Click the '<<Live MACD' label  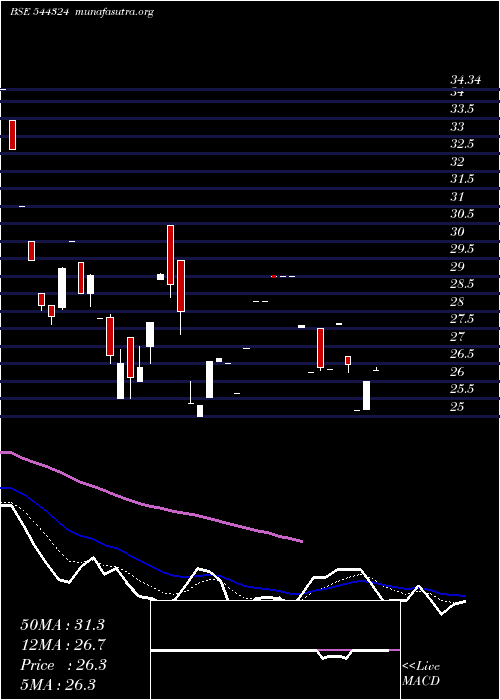[x=421, y=674]
